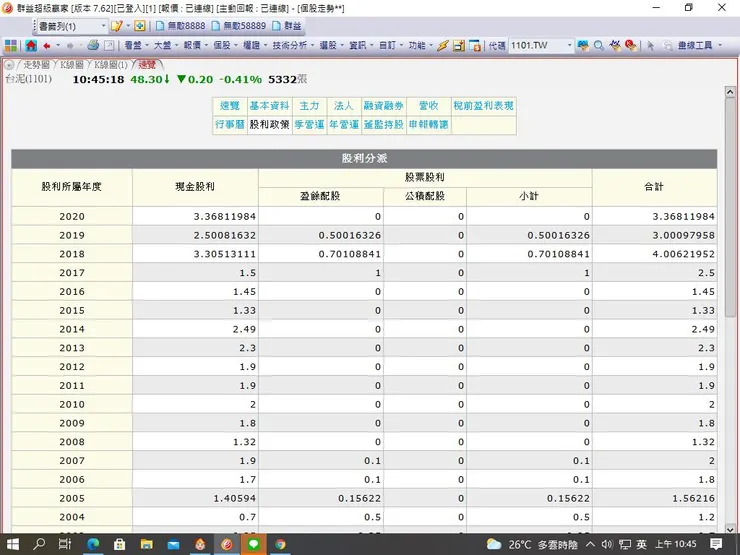Open bookmark 無敵8888
Screen dimensions: 740x555
pyautogui.click(x=181, y=26)
